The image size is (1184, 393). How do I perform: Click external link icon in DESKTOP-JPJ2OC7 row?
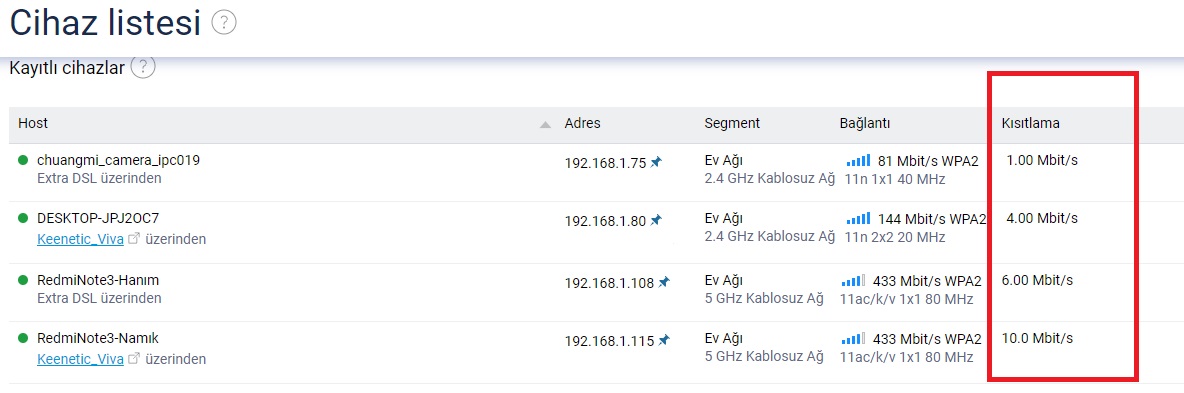point(134,239)
